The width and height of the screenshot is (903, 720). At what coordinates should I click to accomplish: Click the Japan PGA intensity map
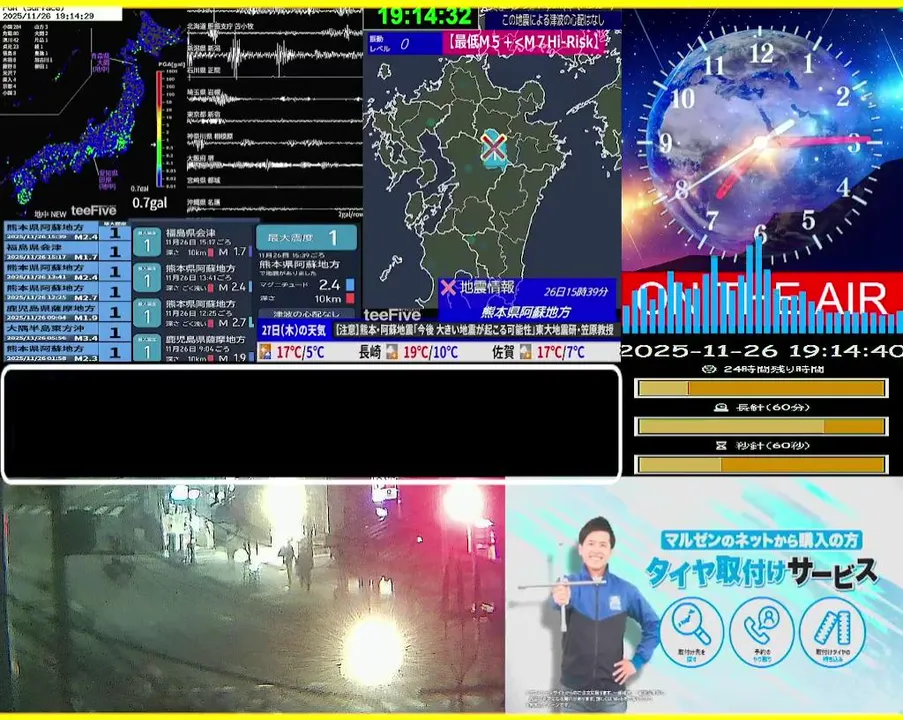[92, 112]
